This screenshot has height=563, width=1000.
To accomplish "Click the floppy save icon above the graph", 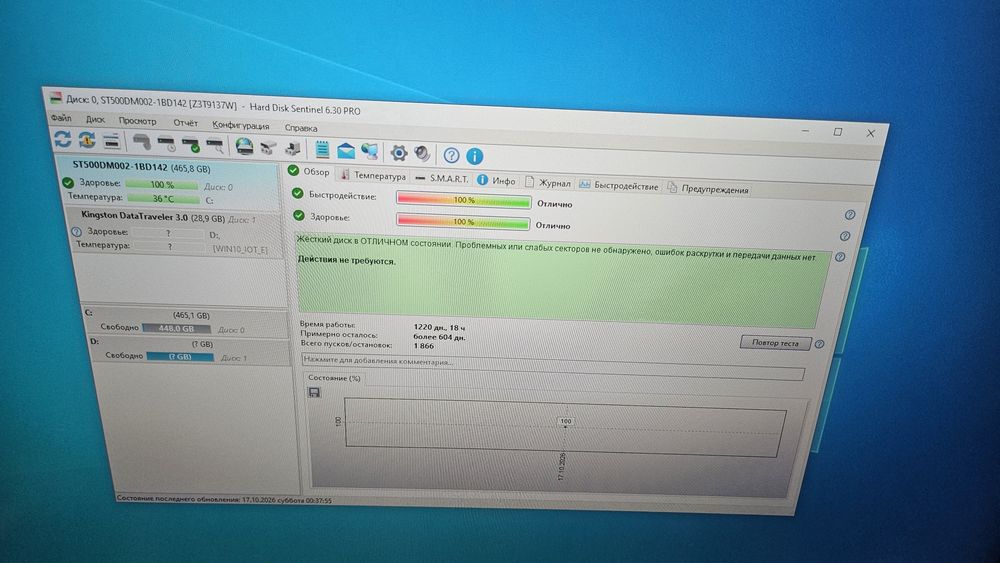I will coord(314,393).
